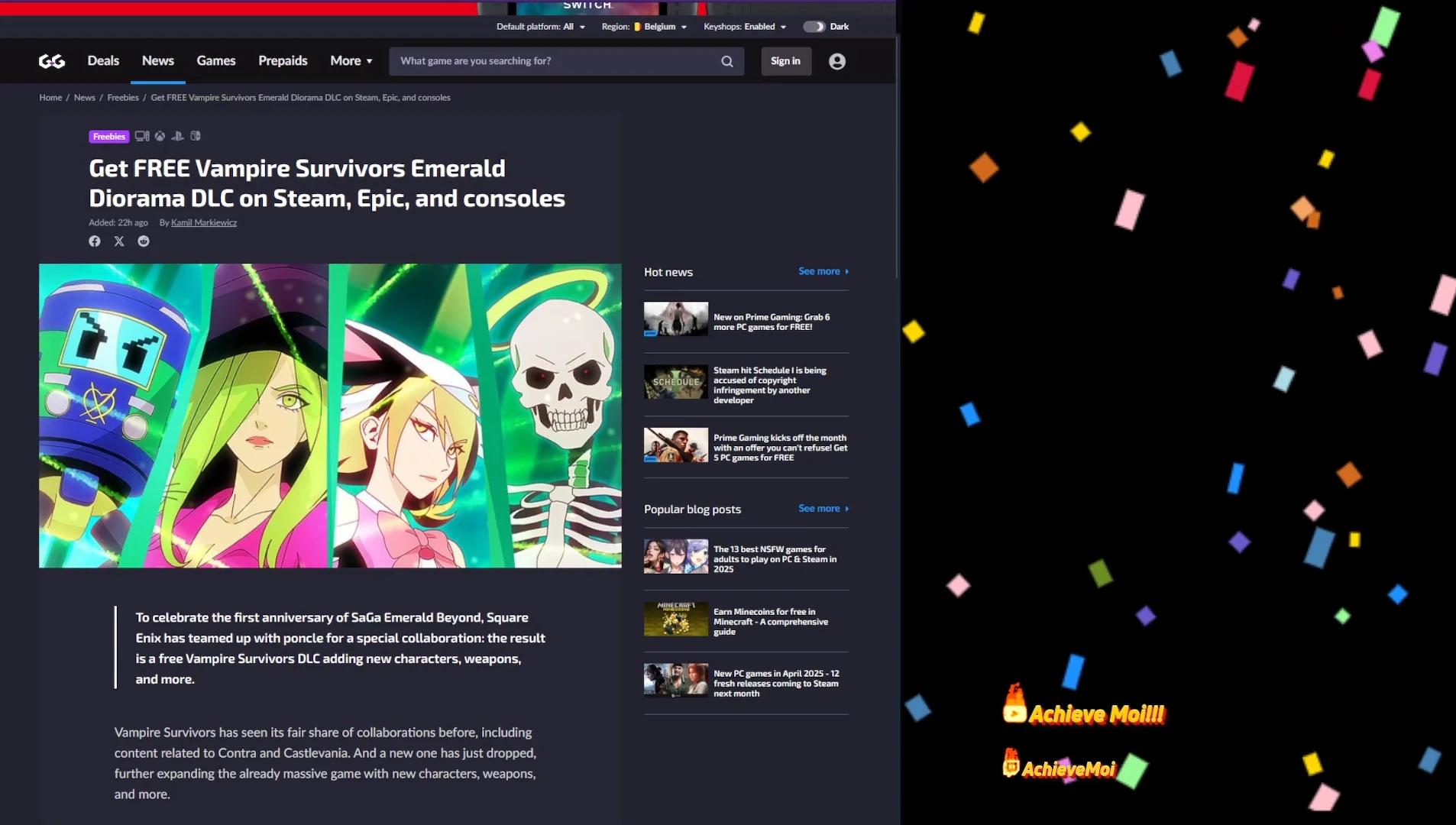
Task: Open 'New PC games in April 2025' headline
Action: [776, 684]
